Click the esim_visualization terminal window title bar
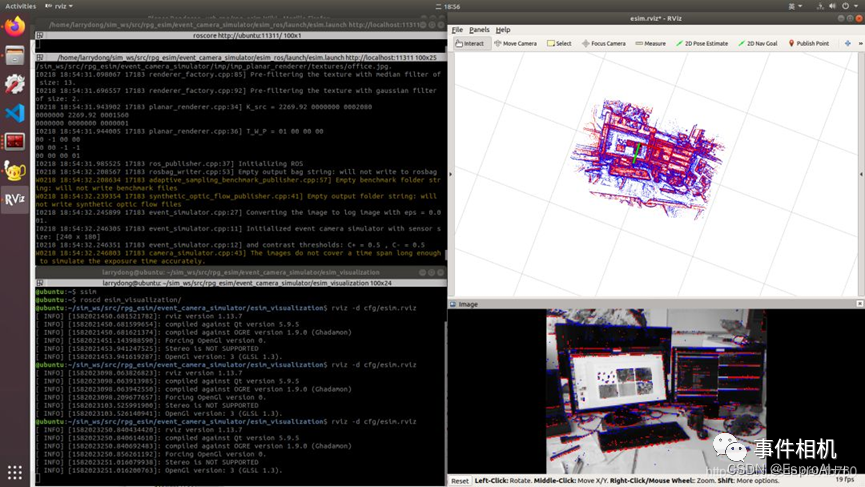 pyautogui.click(x=241, y=272)
